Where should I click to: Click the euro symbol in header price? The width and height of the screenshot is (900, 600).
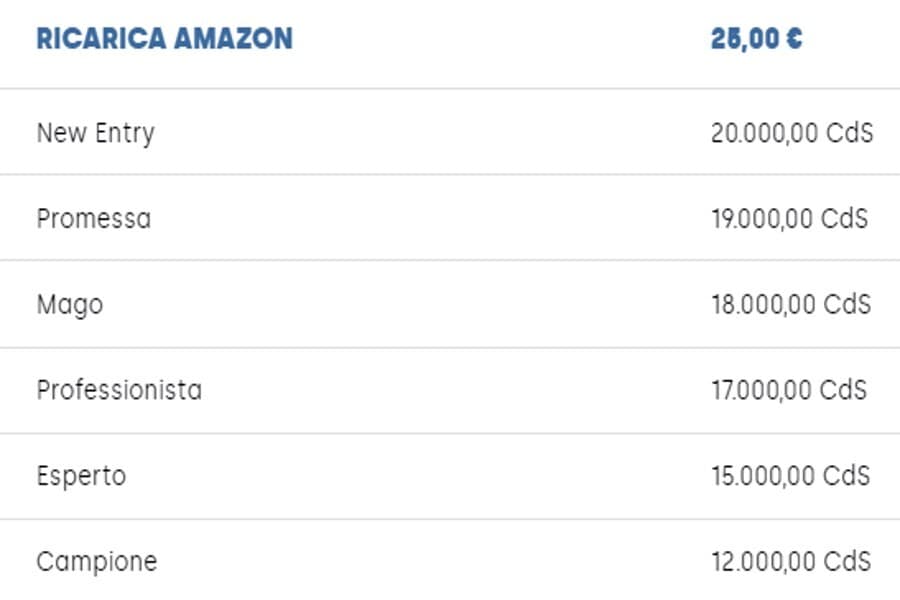tap(794, 38)
